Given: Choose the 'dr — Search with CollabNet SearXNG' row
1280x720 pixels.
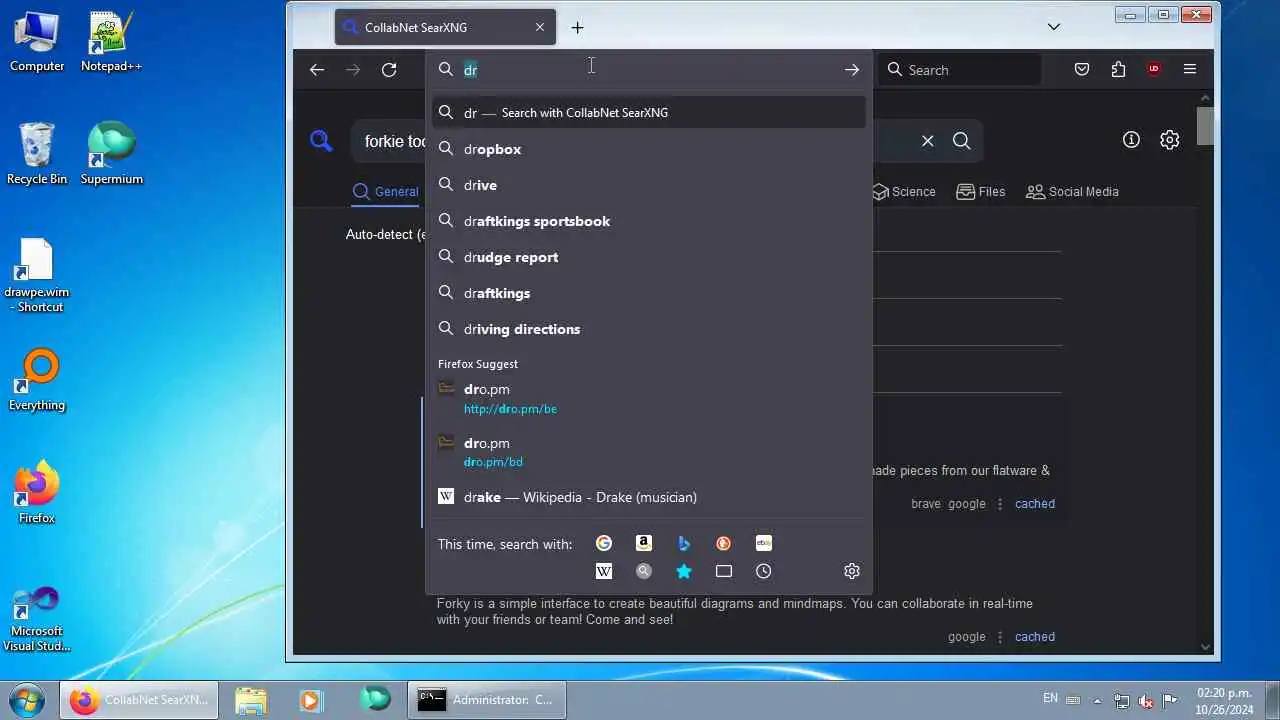Looking at the screenshot, I should [x=649, y=112].
